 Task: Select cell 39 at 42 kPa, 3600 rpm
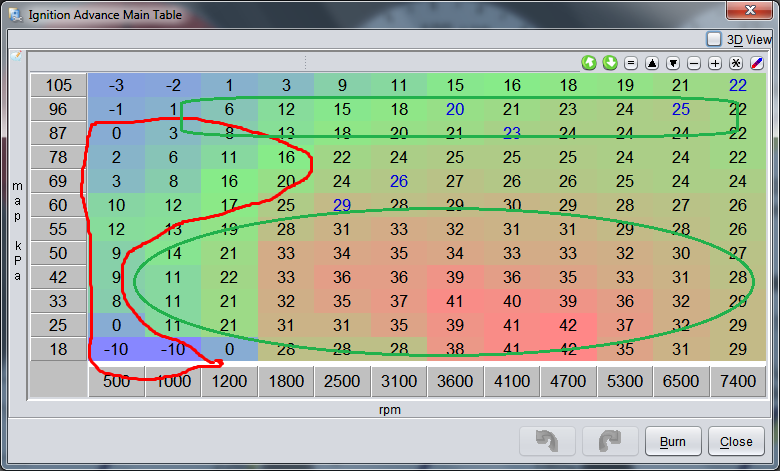coord(455,277)
